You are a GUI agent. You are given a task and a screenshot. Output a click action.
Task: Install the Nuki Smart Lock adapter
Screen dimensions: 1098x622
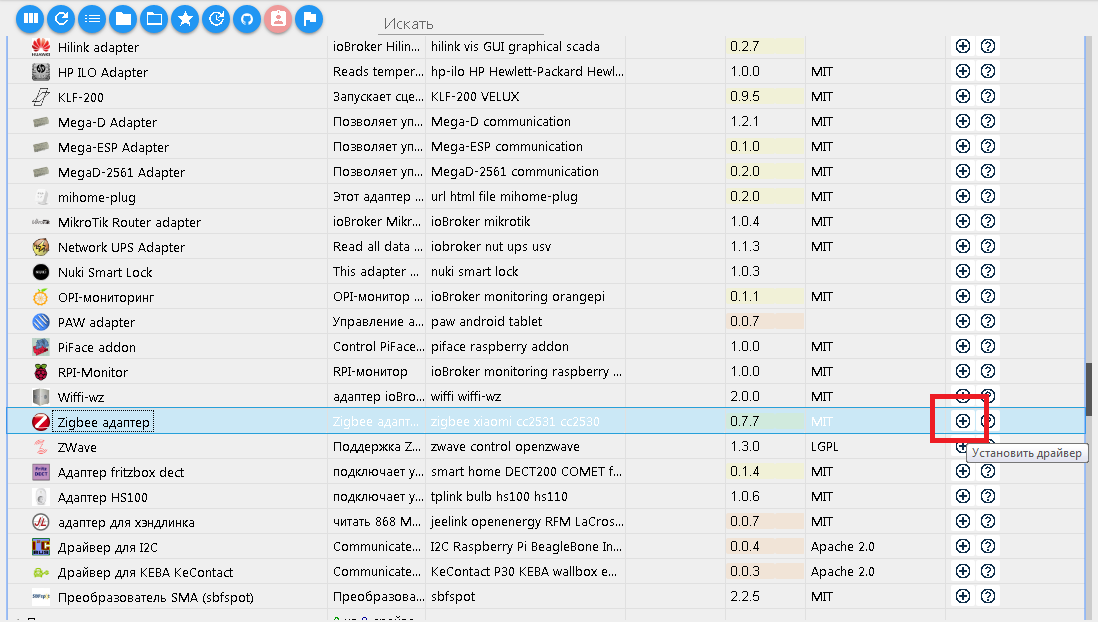tap(963, 271)
